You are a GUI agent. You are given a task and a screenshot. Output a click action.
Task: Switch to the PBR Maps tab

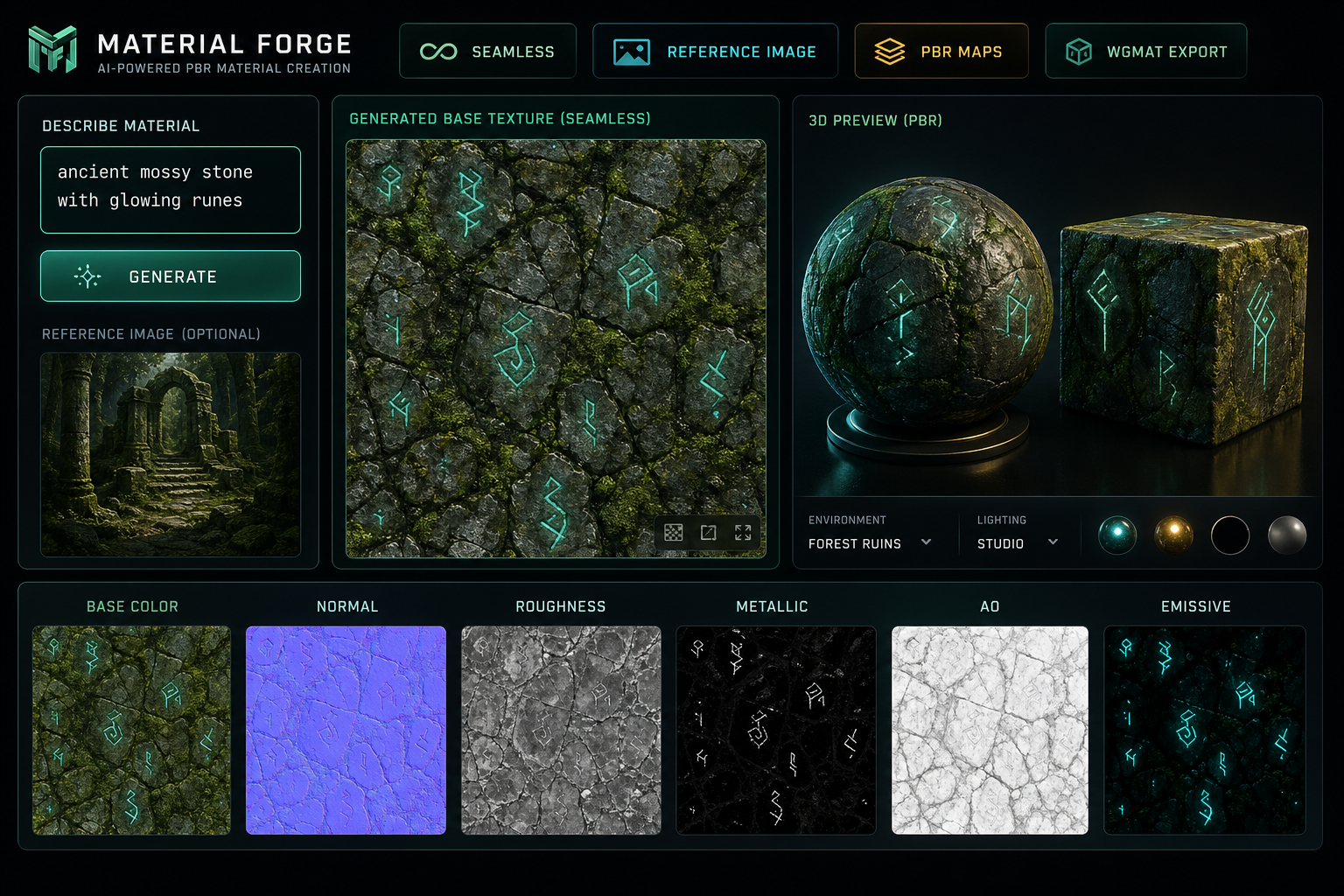941,52
